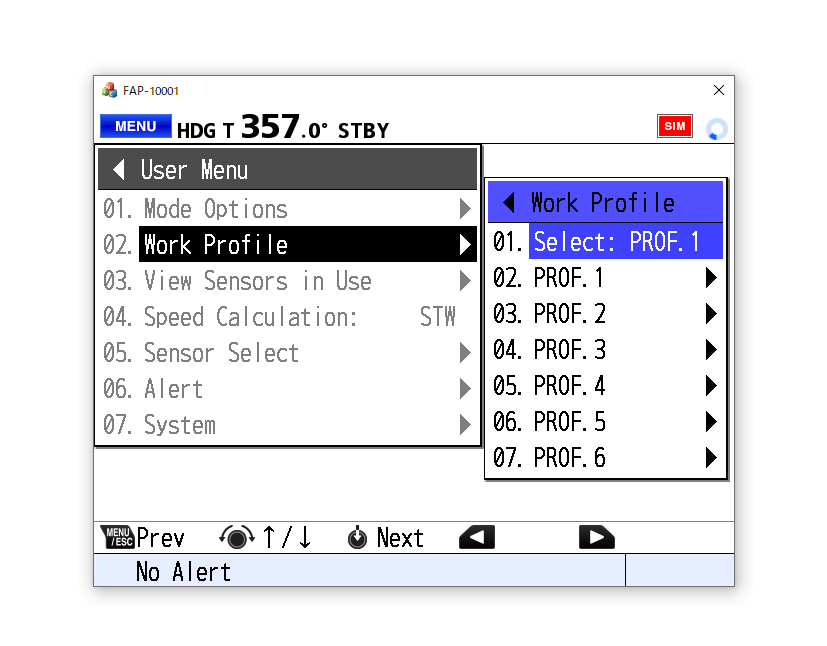
Task: Expand the arrow beside PROF. 5
Action: [711, 421]
